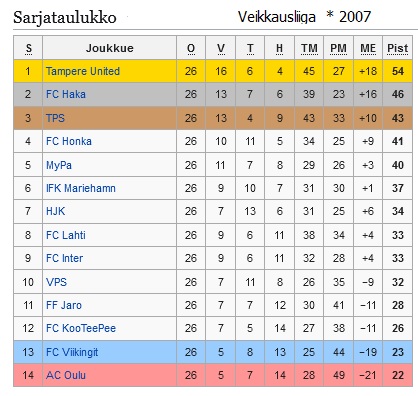Screen dimensions: 418x396
Task: Open the VPS team link
Action: click(x=56, y=282)
